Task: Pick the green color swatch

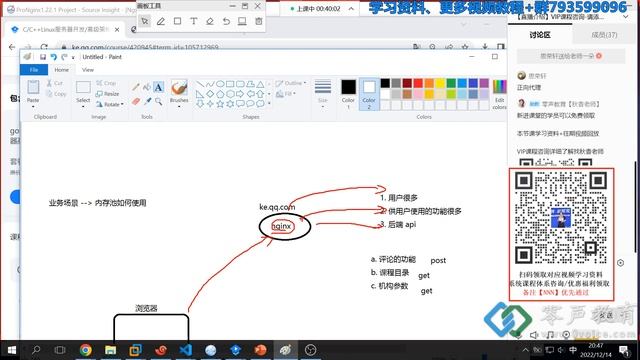Action: [x=451, y=83]
